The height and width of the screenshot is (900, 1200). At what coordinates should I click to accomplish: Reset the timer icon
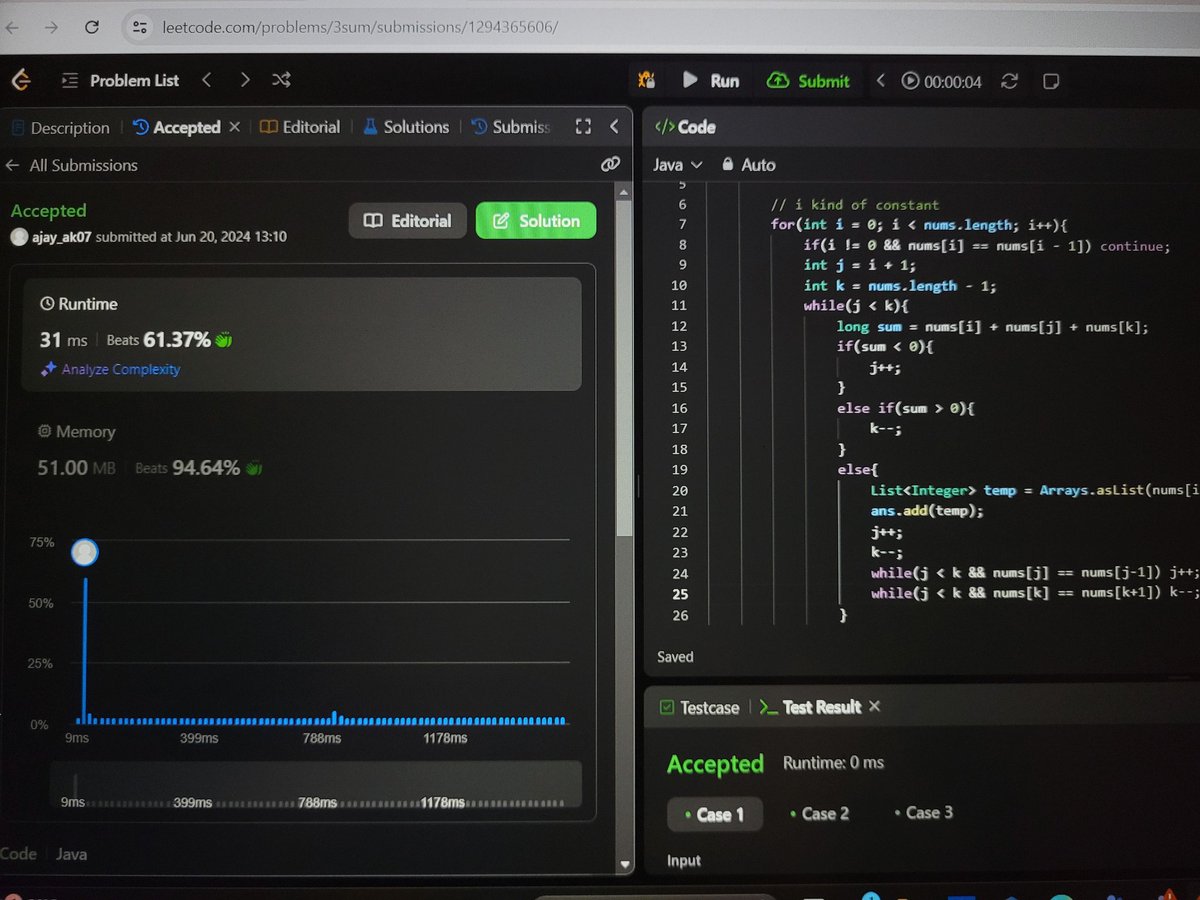pos(1009,81)
